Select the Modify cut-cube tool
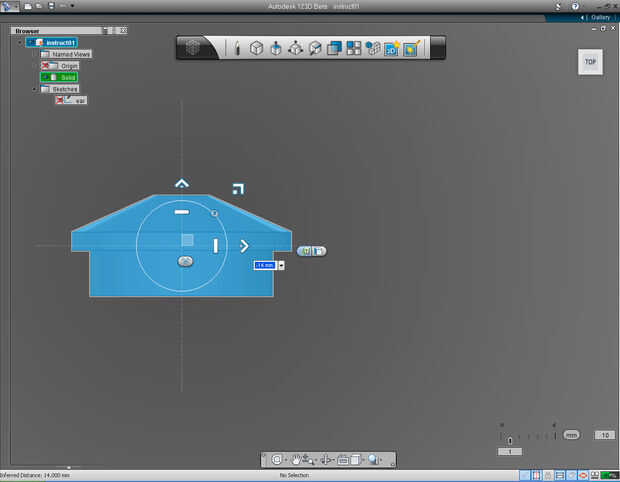The height and width of the screenshot is (482, 620). pos(315,48)
